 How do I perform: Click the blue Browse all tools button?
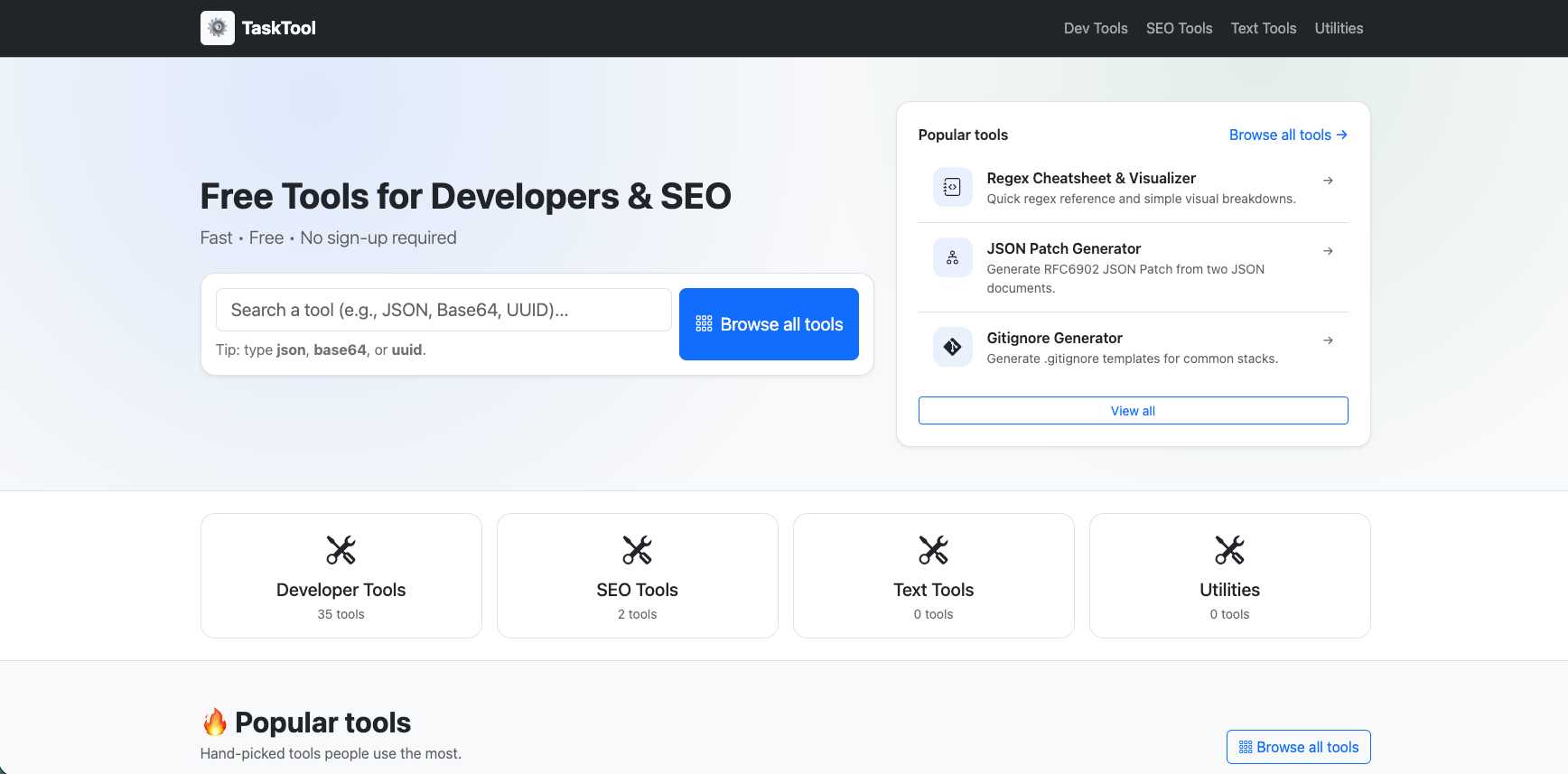(769, 324)
